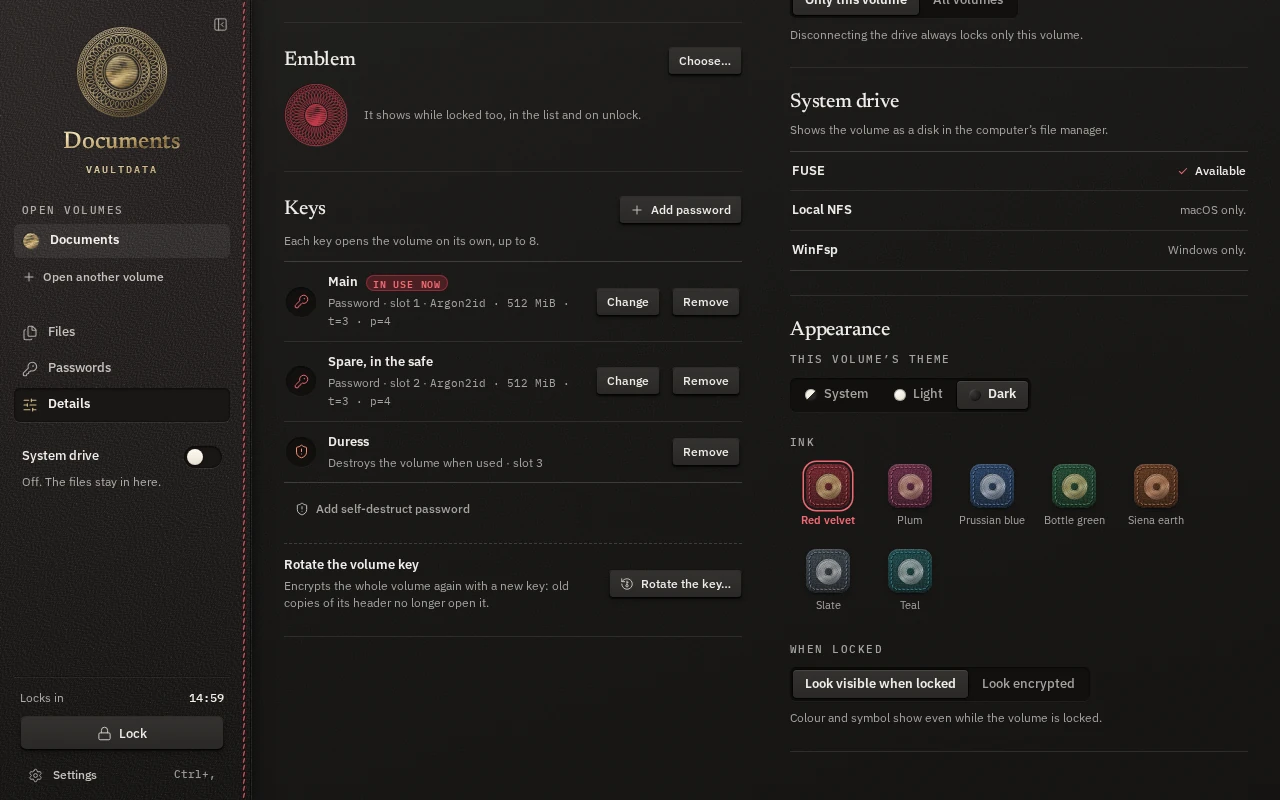Click the plus icon for Open another volume
Screen dimensions: 1280x800
coord(29,277)
